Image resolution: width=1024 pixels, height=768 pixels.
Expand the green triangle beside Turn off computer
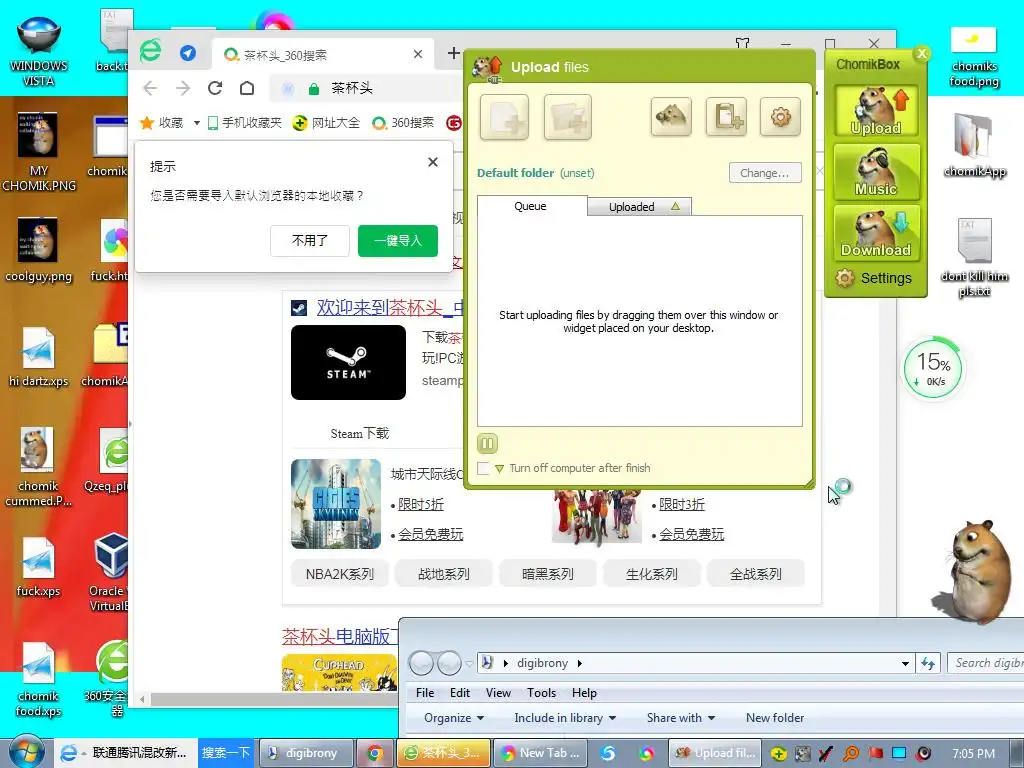click(500, 468)
